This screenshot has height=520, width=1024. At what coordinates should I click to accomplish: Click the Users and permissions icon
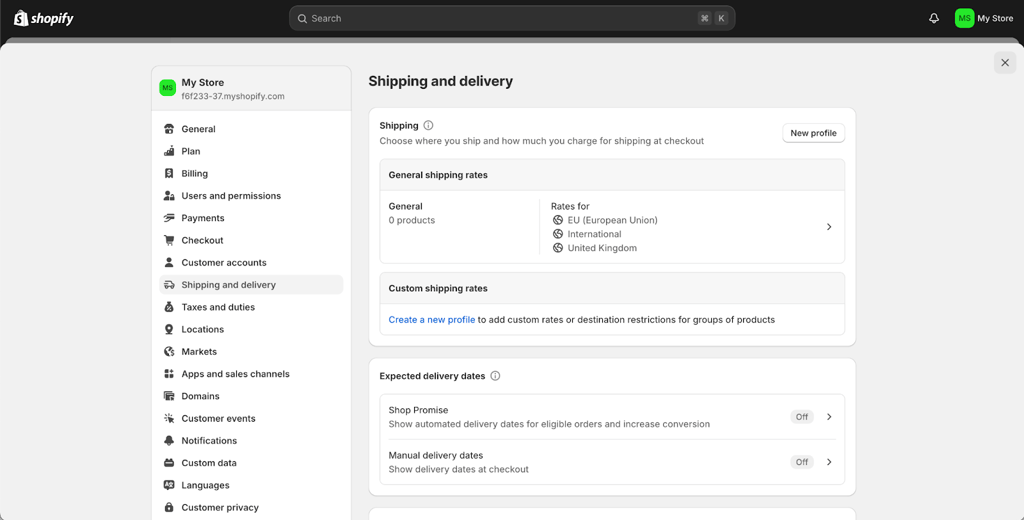169,195
